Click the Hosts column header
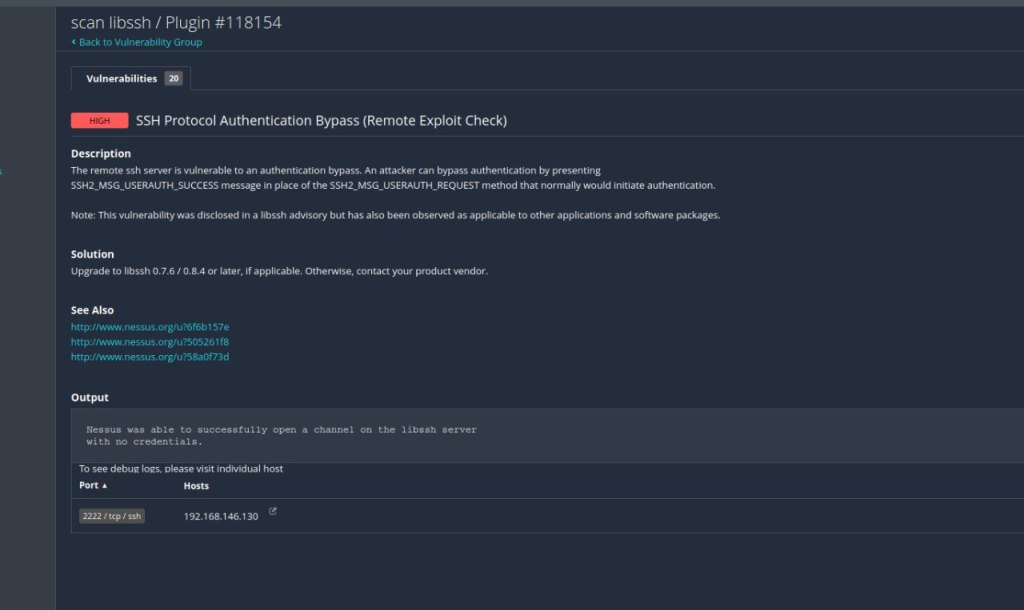 196,486
